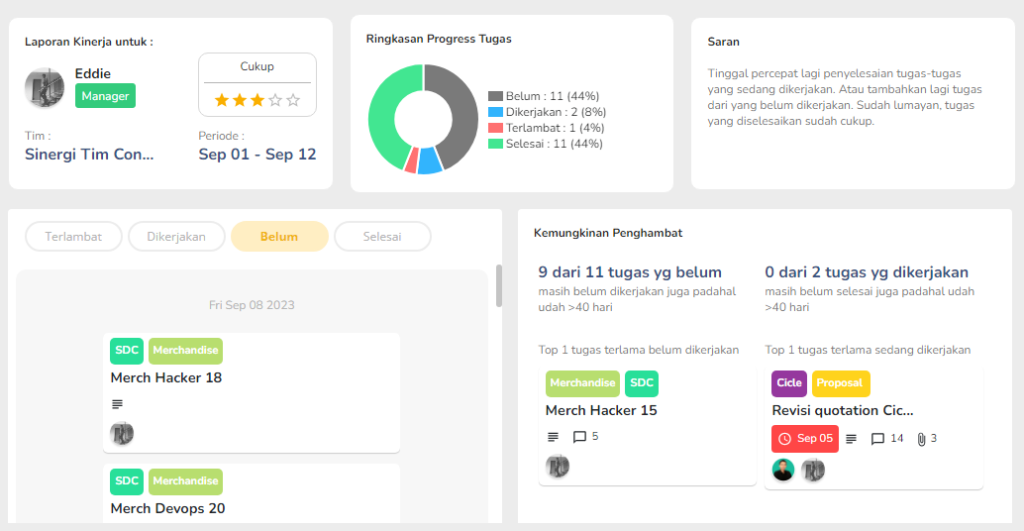Click the description icon on Merch Hacker 15

pyautogui.click(x=553, y=437)
